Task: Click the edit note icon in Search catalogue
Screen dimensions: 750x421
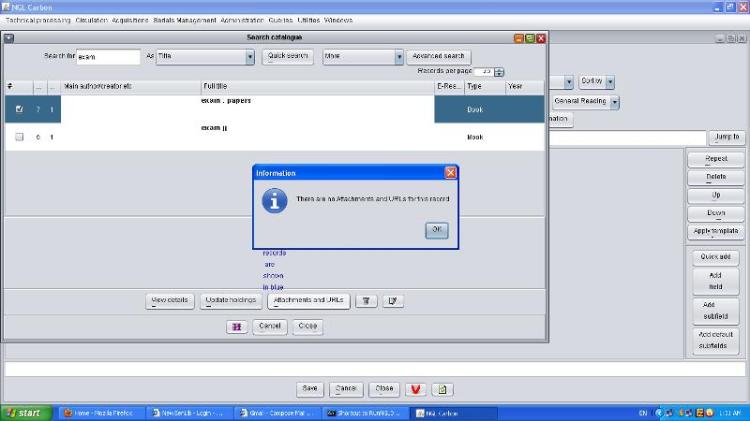Action: [x=393, y=300]
